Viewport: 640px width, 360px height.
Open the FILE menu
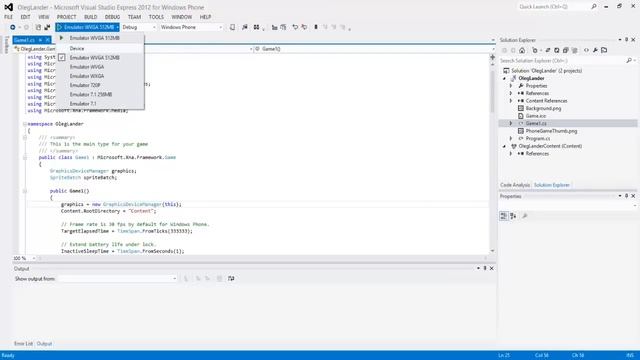click(x=8, y=17)
